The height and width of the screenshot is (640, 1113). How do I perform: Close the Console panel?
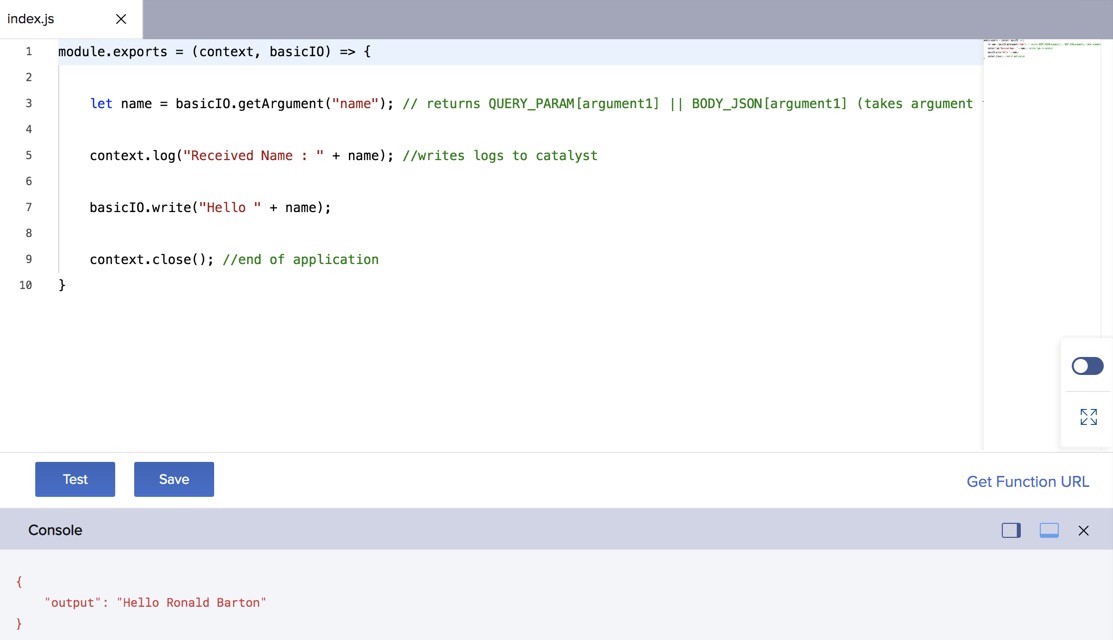(x=1084, y=530)
